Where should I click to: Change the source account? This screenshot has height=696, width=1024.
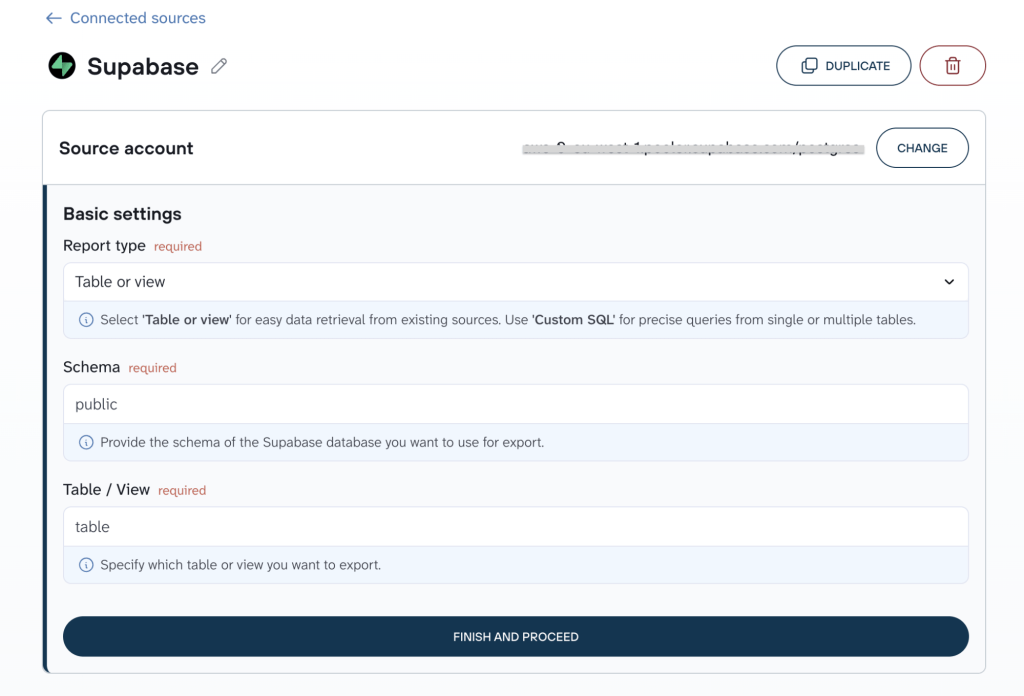921,148
